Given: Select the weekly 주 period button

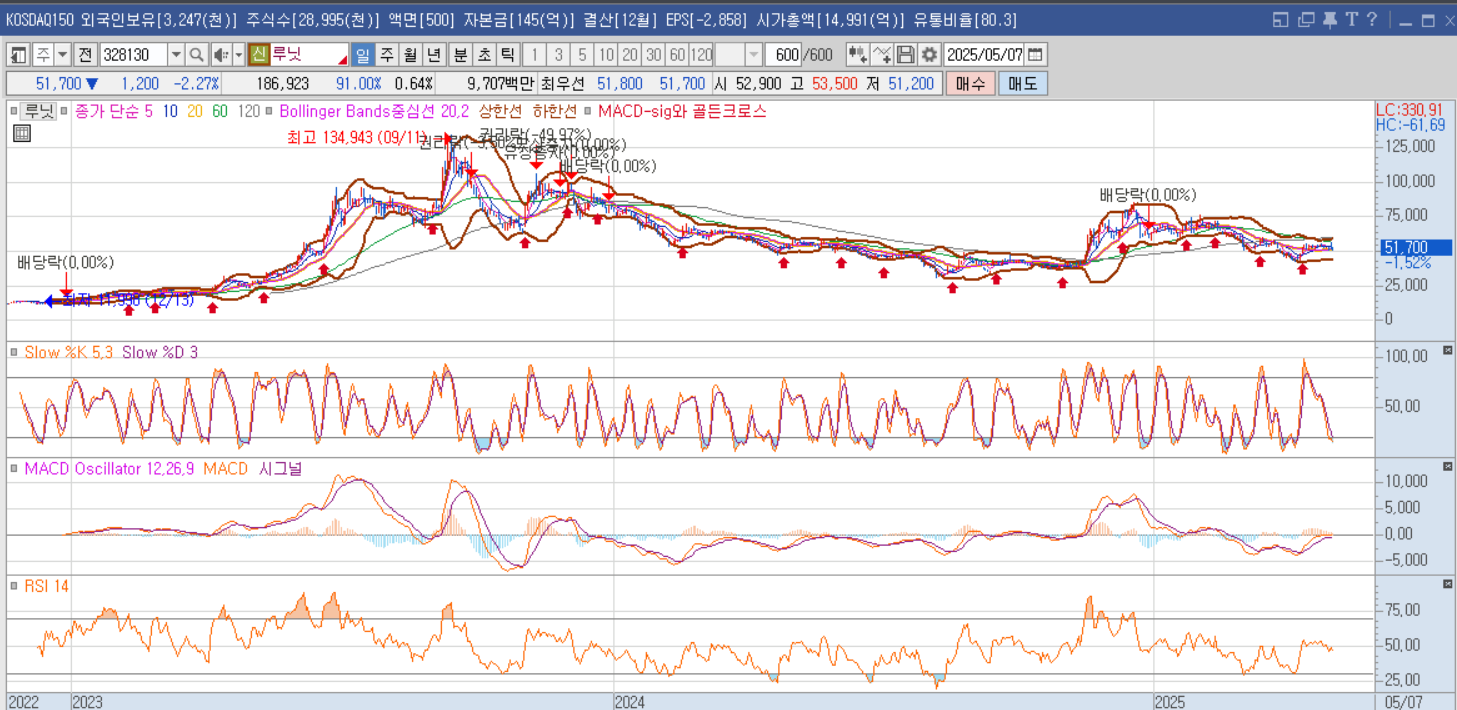Looking at the screenshot, I should [386, 55].
